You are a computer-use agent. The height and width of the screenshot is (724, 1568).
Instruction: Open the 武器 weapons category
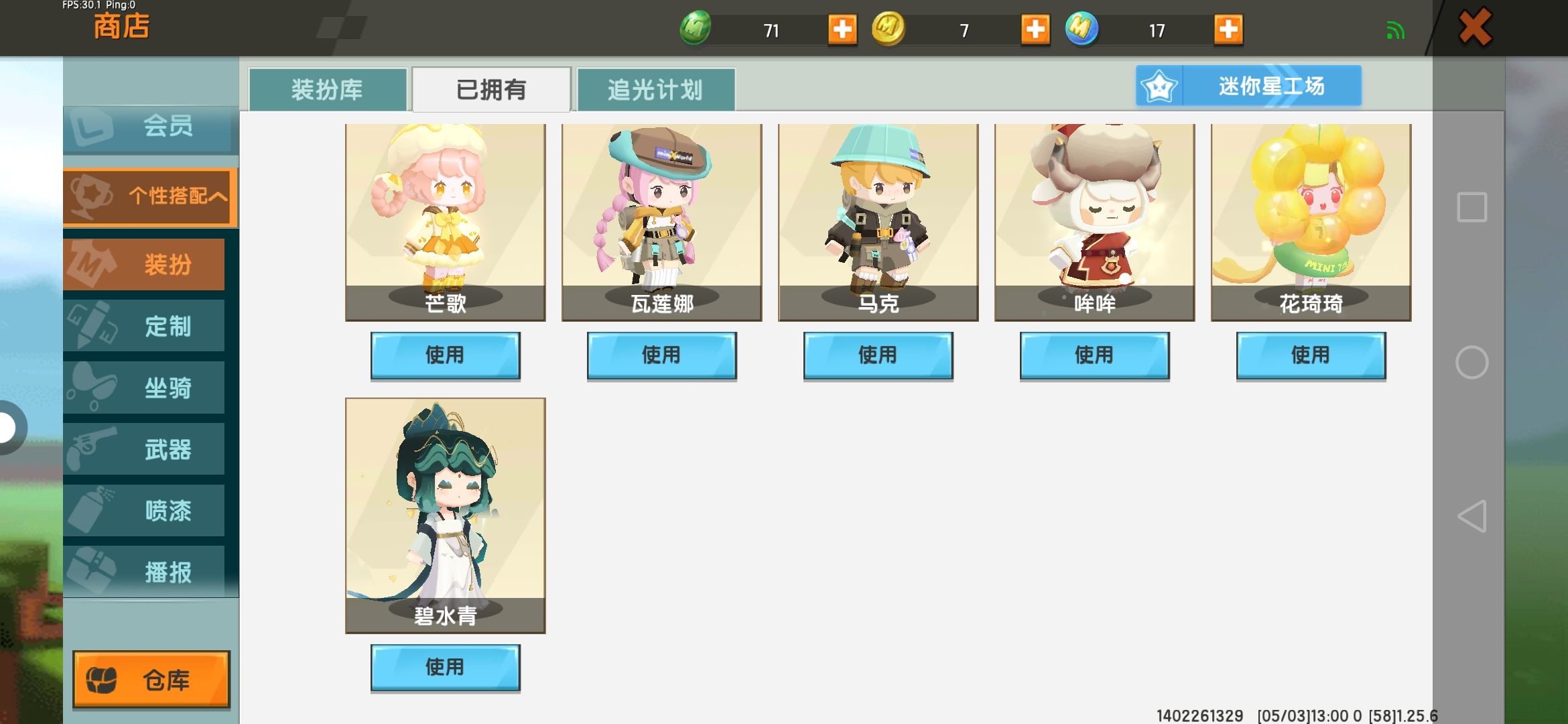[144, 449]
